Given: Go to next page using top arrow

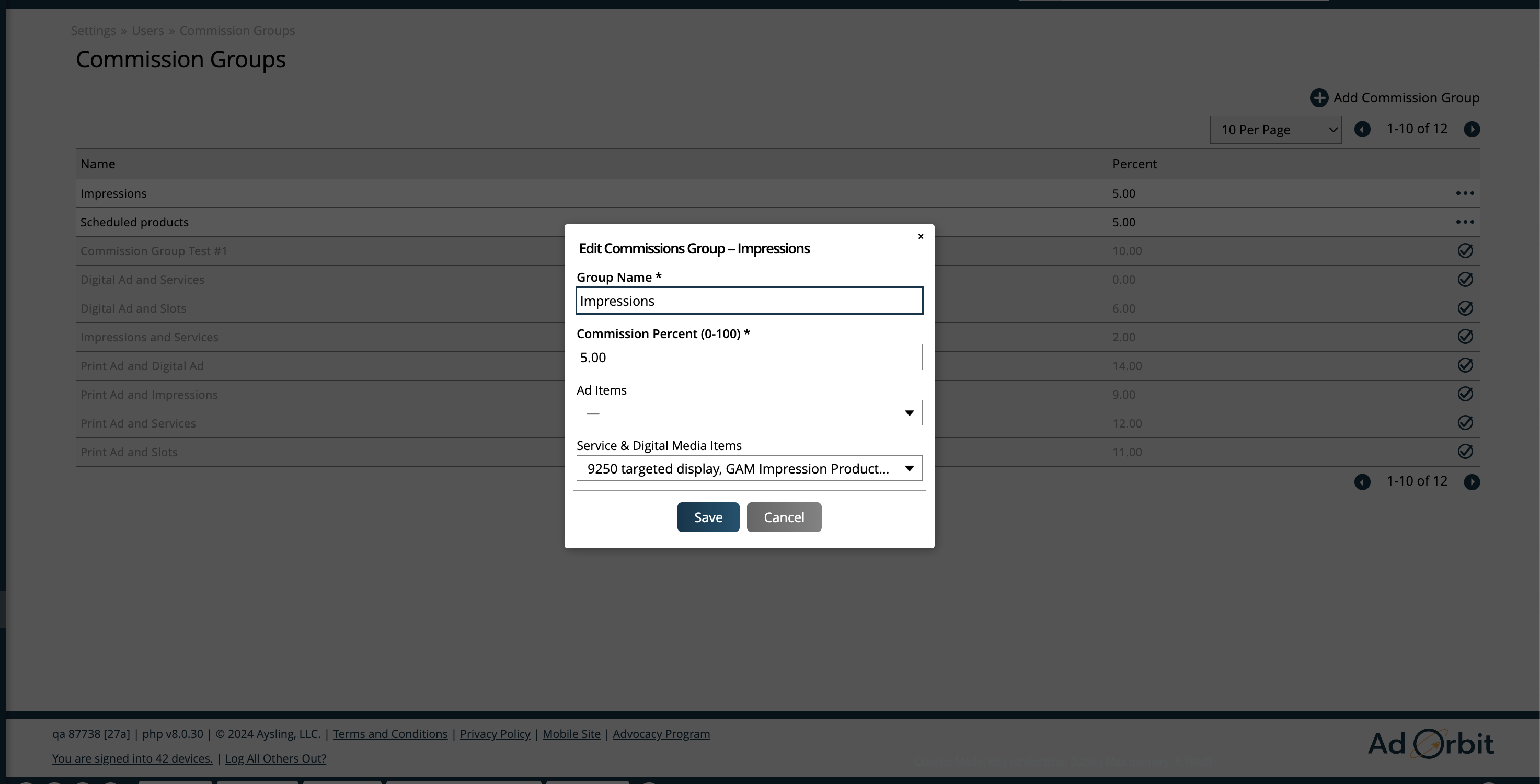Looking at the screenshot, I should click(x=1471, y=129).
